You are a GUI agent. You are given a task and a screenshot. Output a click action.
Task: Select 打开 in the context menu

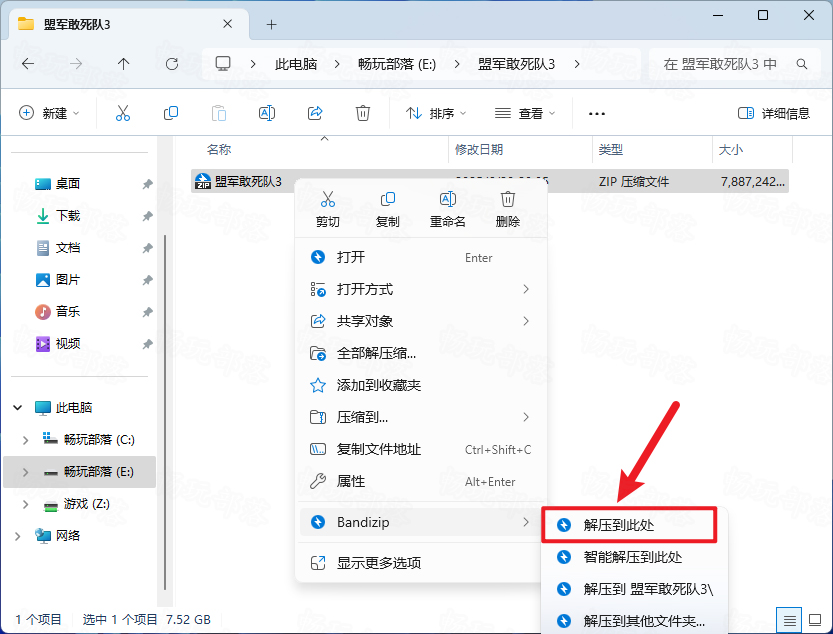421,257
